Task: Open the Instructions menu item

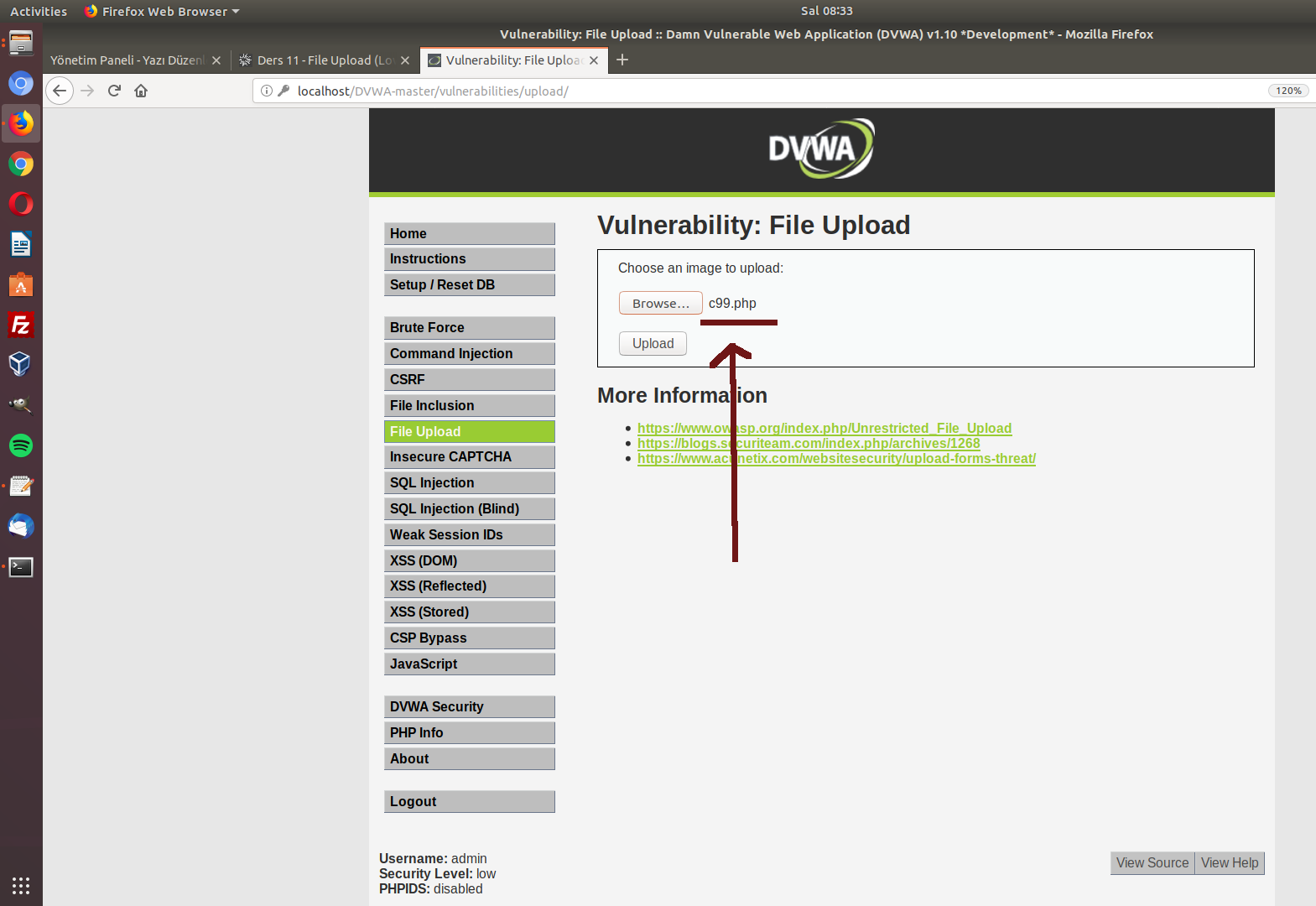Action: click(x=470, y=258)
